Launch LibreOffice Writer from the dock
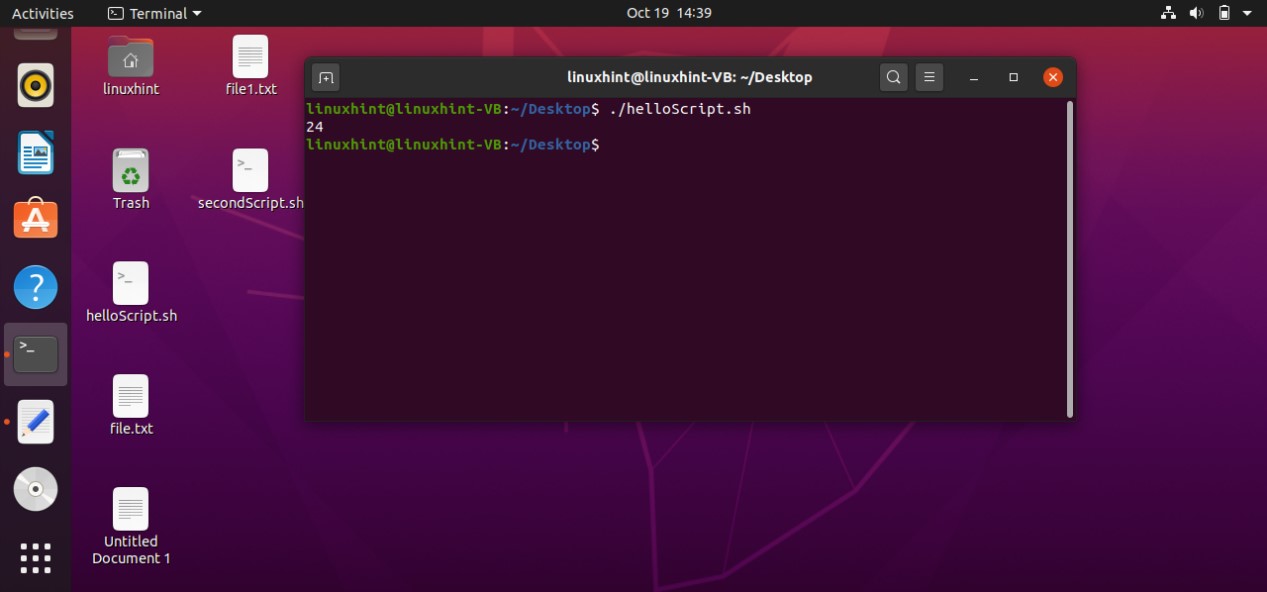This screenshot has width=1267, height=592. pos(36,153)
